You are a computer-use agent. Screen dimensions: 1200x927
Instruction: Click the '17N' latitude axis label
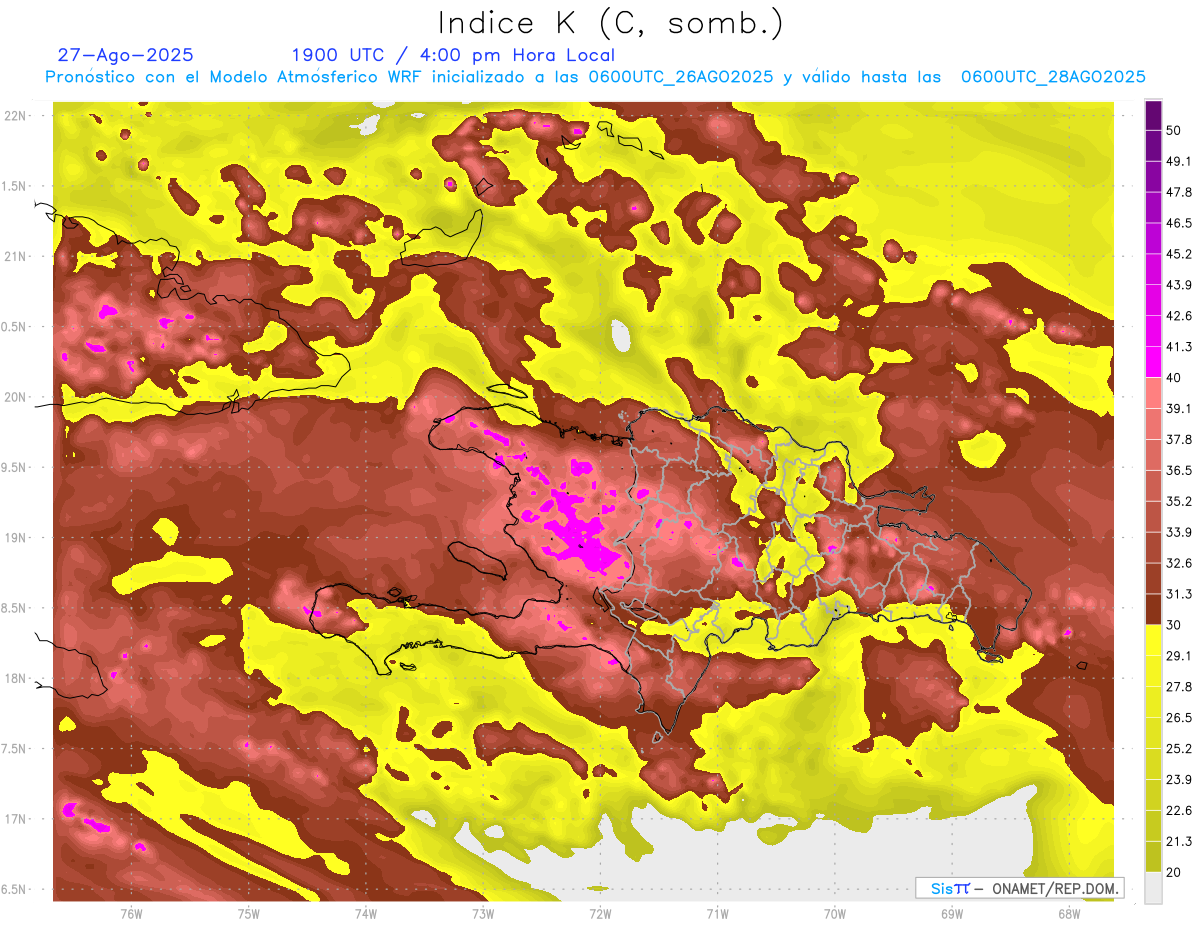[x=16, y=819]
